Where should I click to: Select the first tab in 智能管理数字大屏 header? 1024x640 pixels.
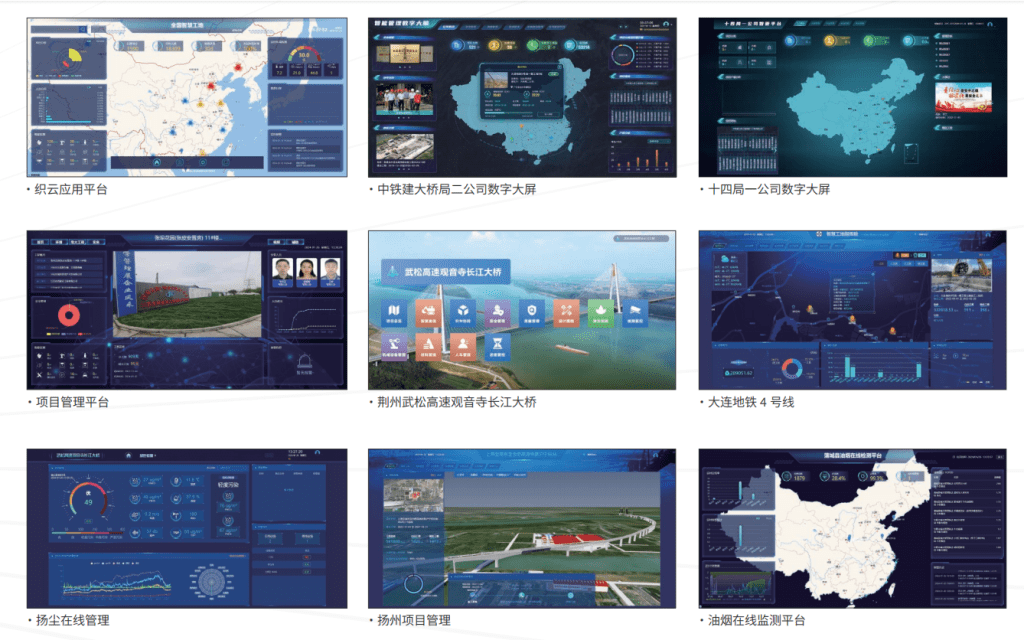[450, 27]
